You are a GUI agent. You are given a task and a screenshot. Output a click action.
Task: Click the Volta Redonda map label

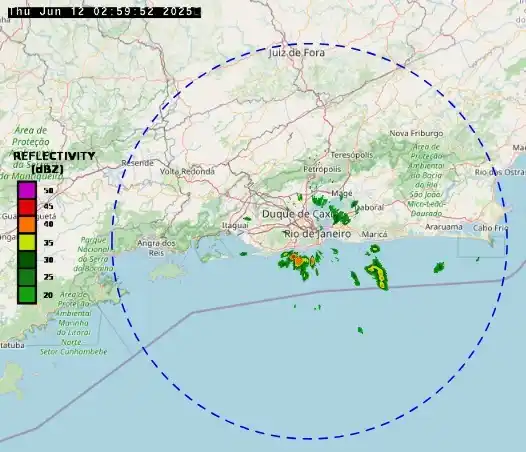pos(187,171)
